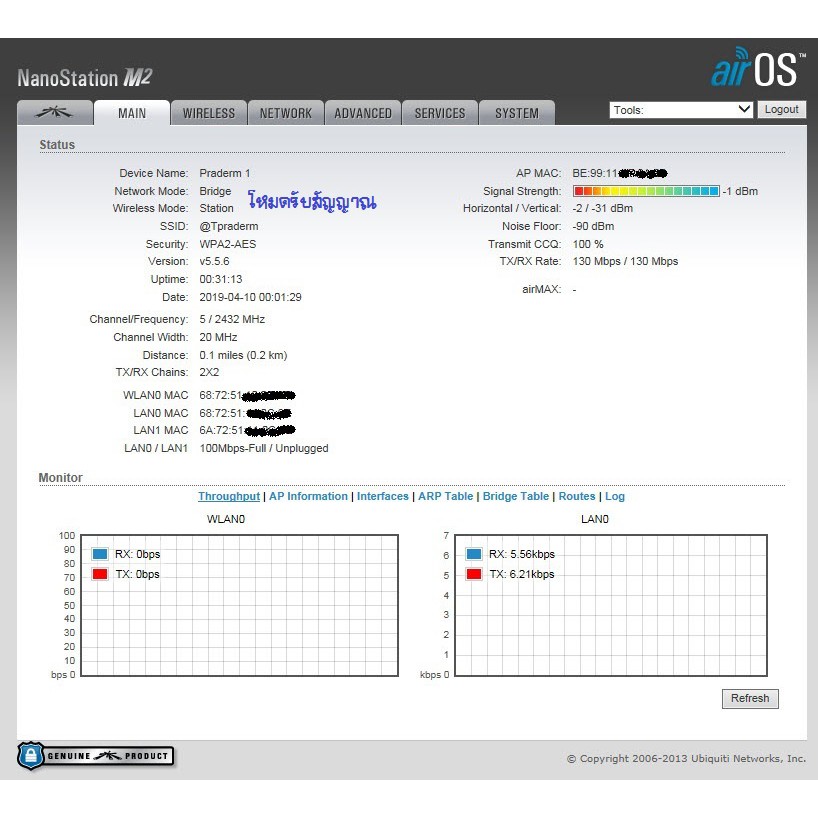Click the Genuine Product badge
This screenshot has height=818, width=818.
click(x=95, y=756)
